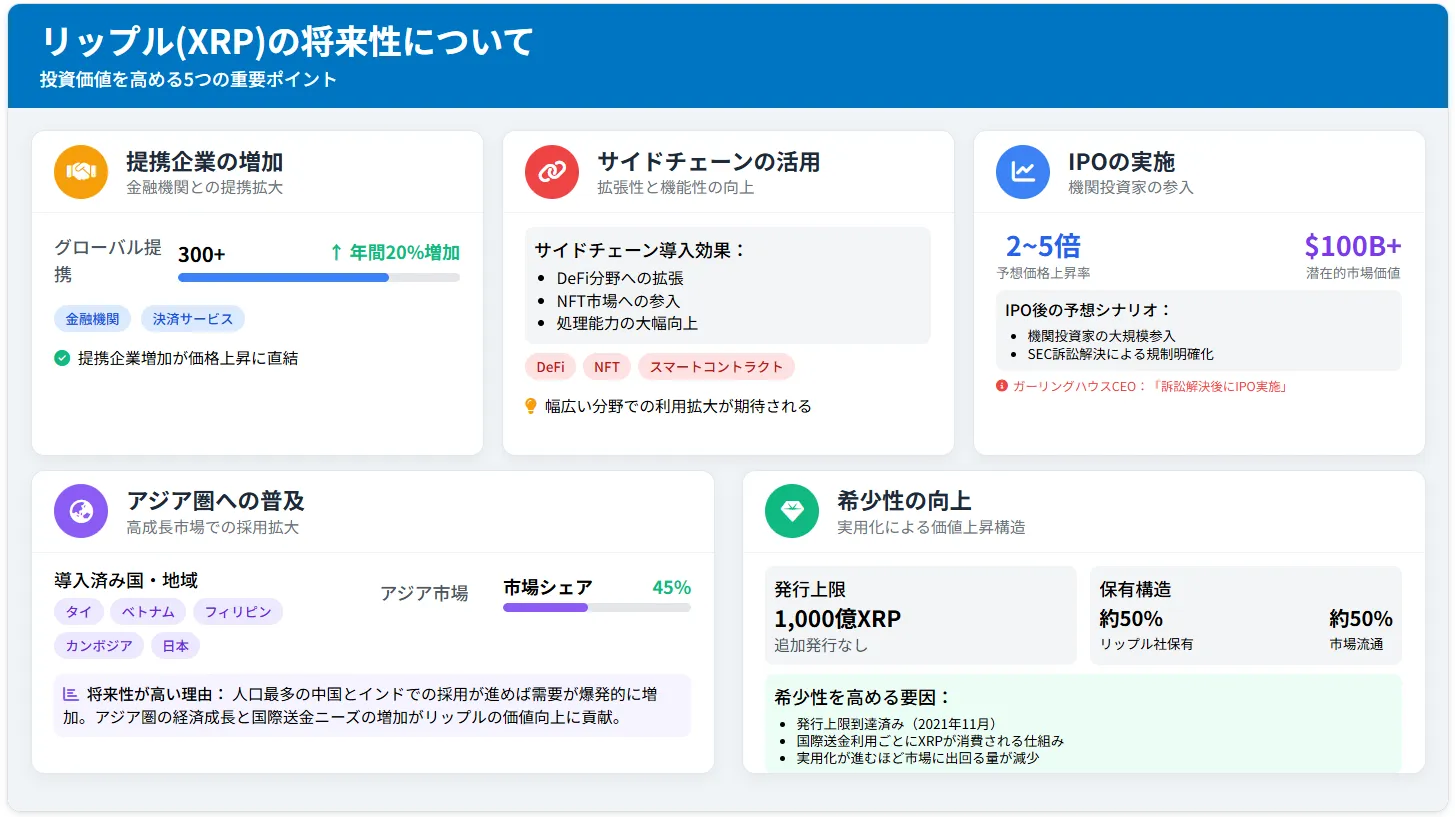Click the chain-link icon on サイドチェーン card
This screenshot has height=817, width=1455.
pos(552,171)
